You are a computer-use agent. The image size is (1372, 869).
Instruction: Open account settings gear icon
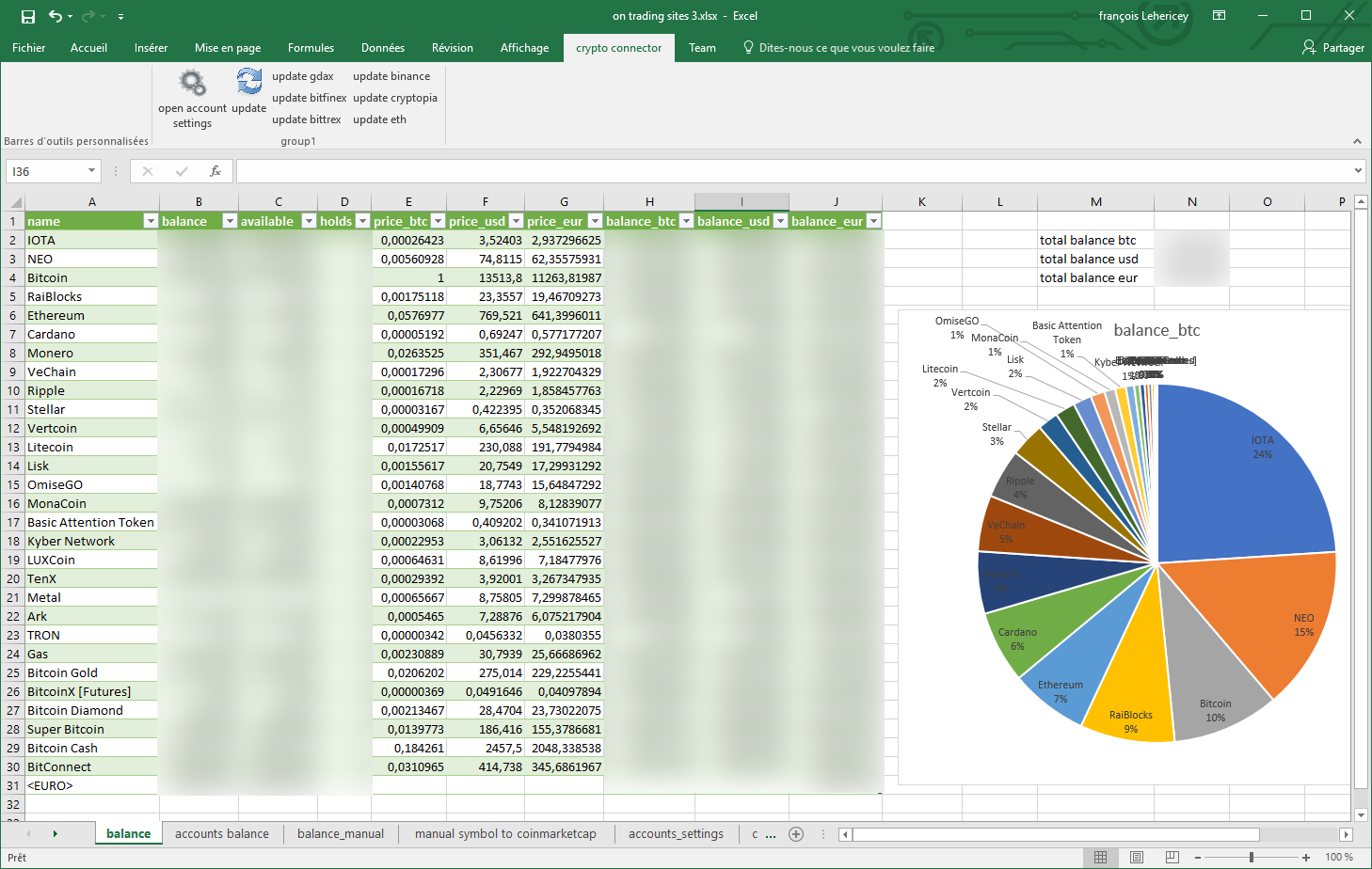pos(193,83)
